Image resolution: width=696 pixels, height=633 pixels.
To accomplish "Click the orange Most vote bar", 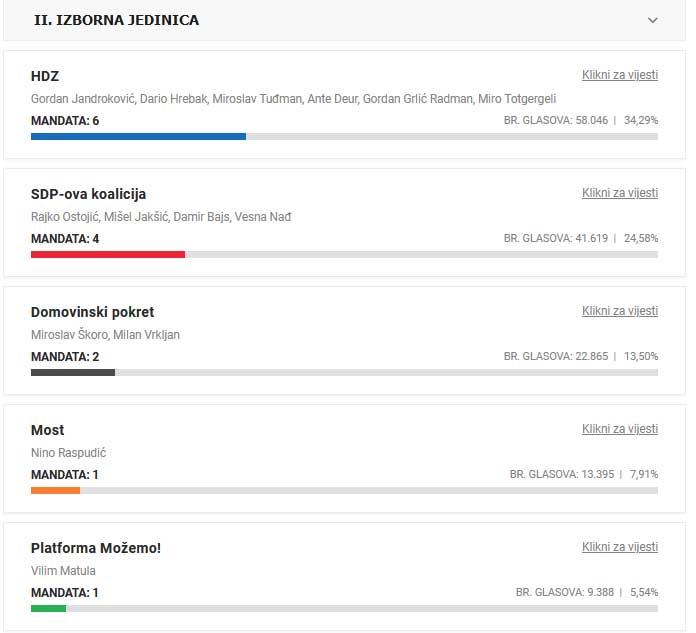I will click(55, 490).
